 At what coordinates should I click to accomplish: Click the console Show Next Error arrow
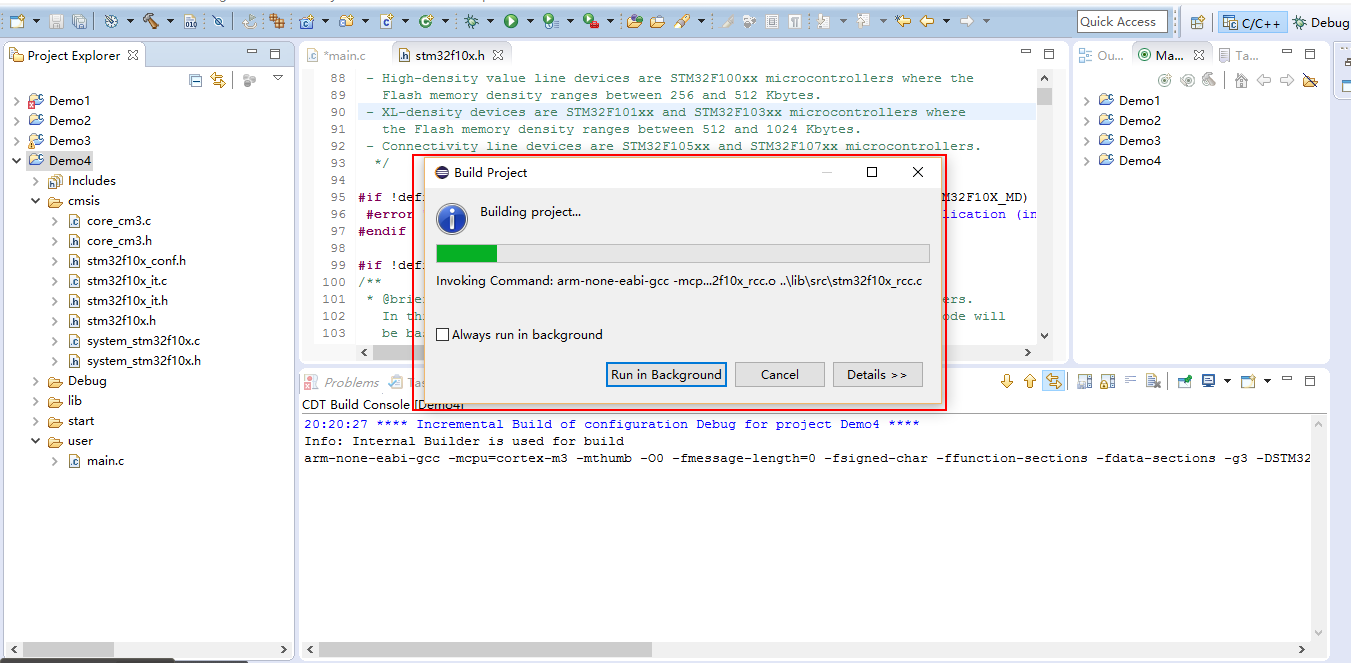1007,381
